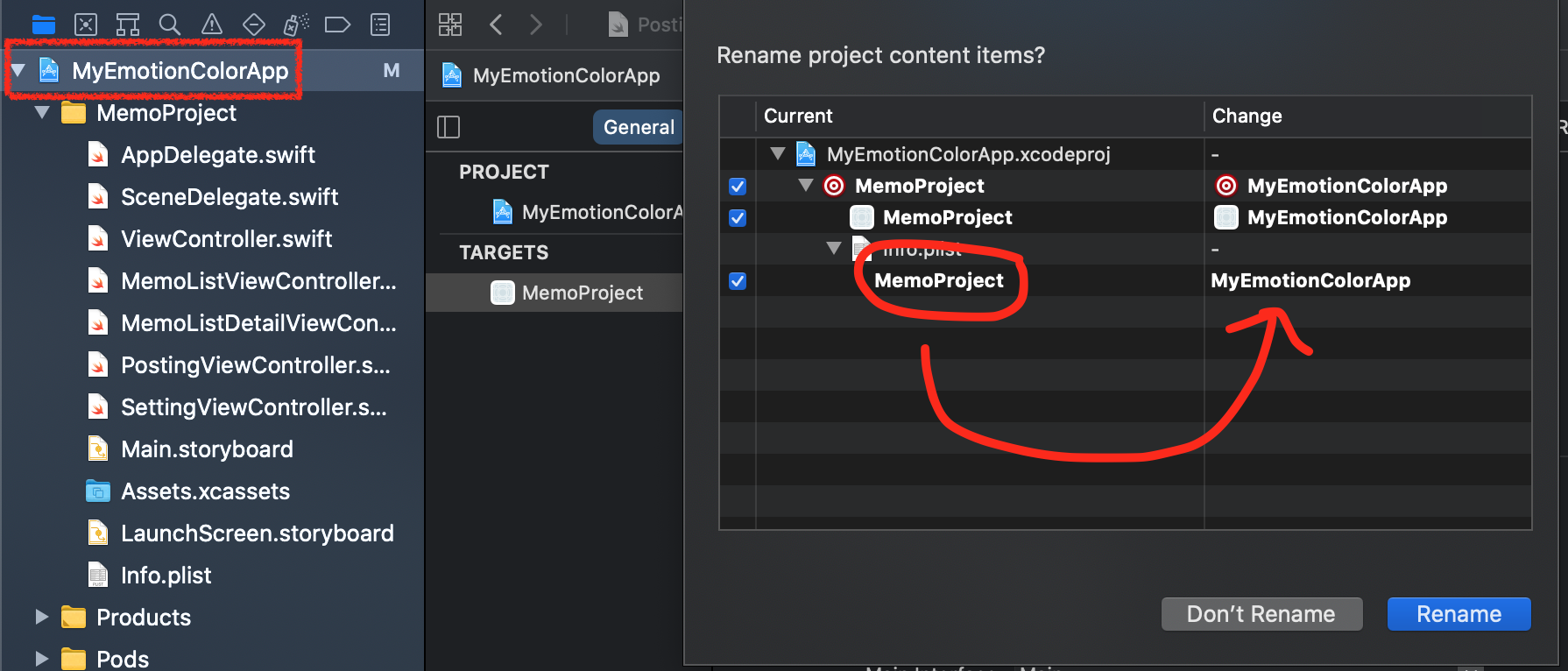
Task: Click MyEmotionColorApp change value for the info.plist entry
Action: [x=1310, y=280]
